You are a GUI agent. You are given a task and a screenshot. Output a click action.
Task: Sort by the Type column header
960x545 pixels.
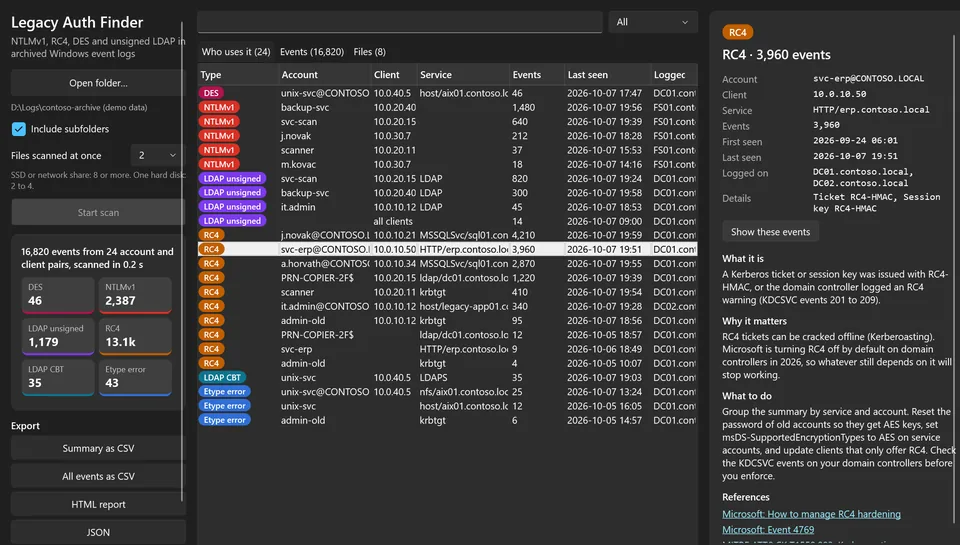[238, 75]
